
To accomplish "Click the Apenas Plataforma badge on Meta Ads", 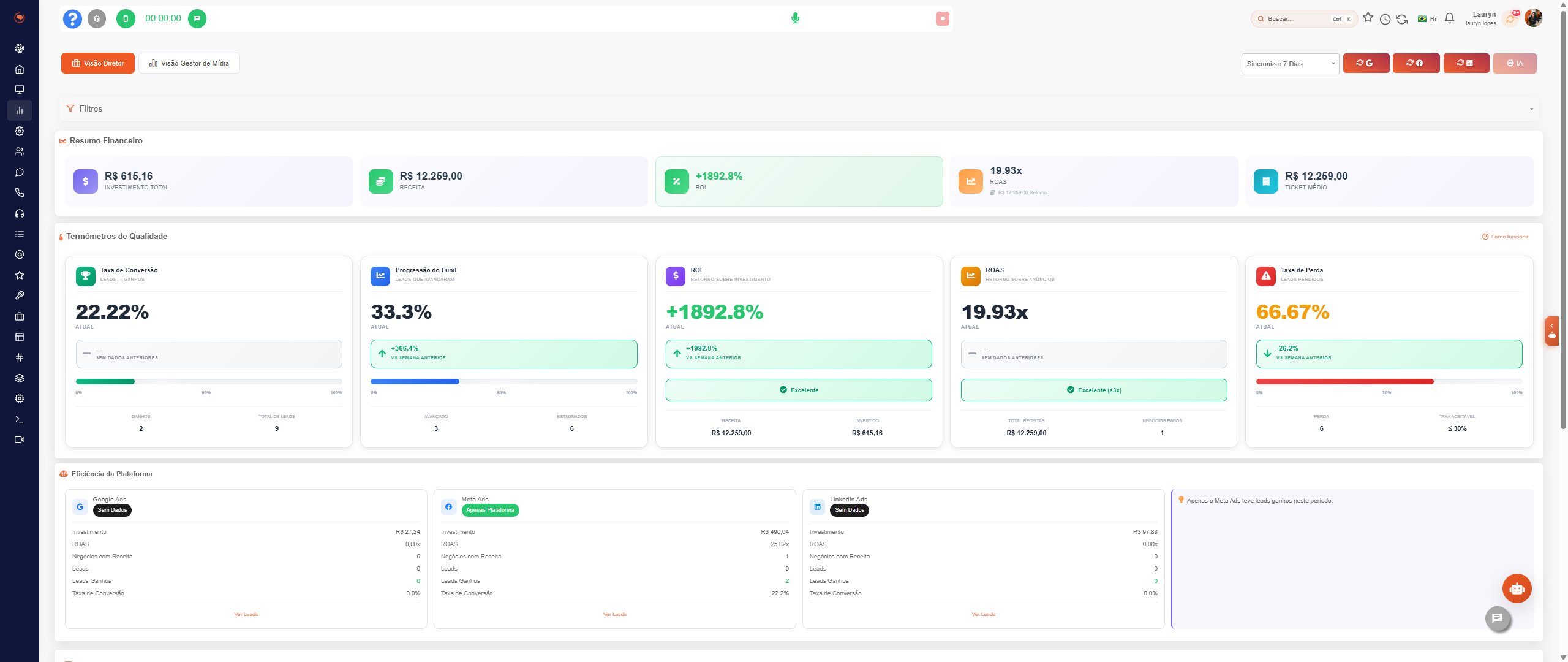I will pos(490,510).
